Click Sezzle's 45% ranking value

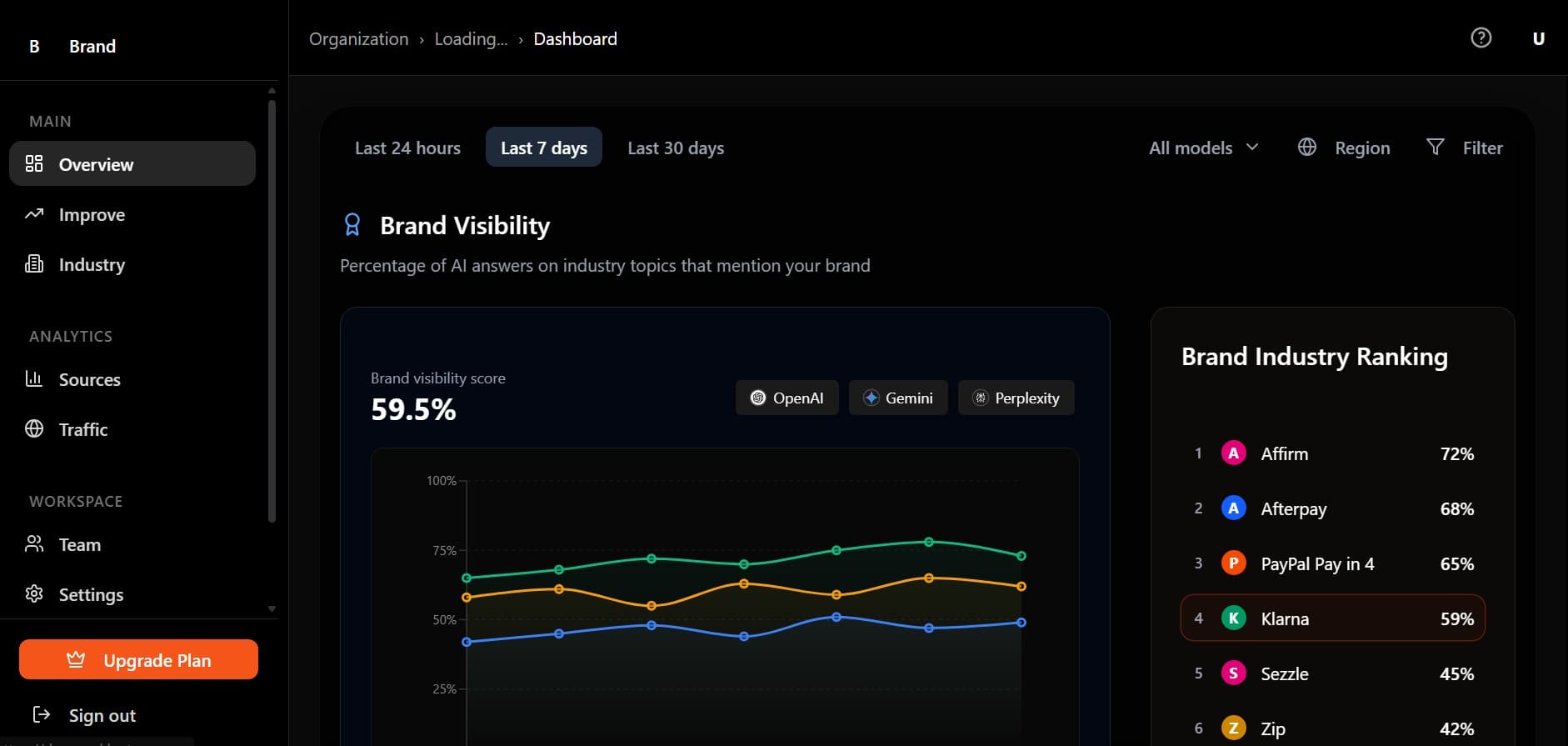[x=1456, y=673]
